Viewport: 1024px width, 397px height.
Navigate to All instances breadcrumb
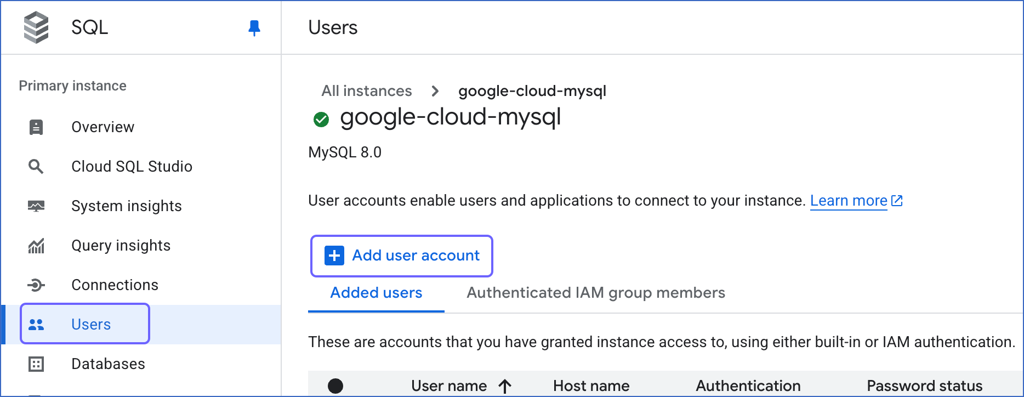(366, 91)
